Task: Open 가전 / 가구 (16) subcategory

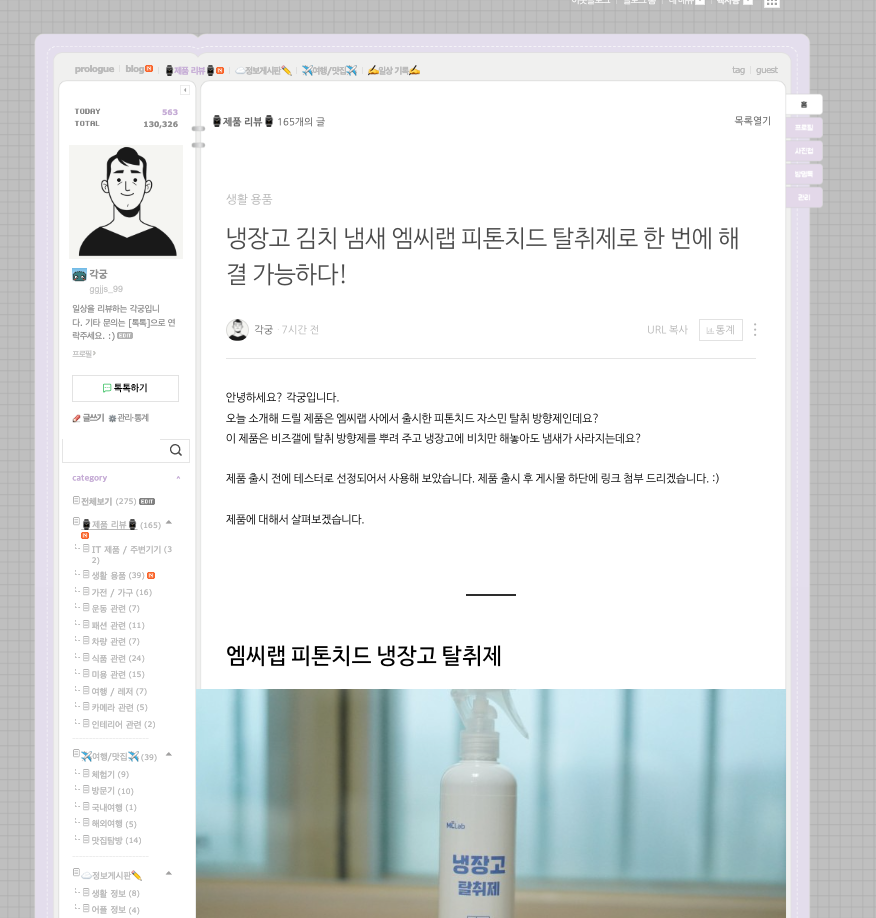Action: pyautogui.click(x=121, y=592)
